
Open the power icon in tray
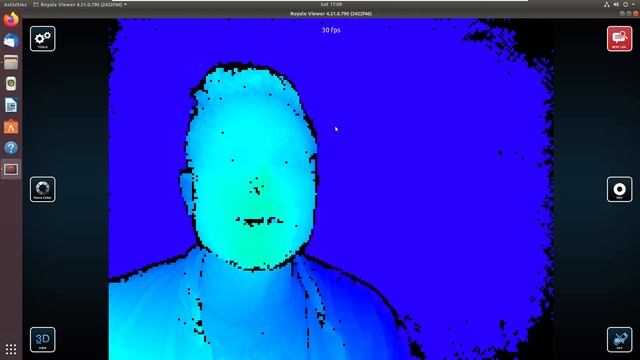click(625, 4)
